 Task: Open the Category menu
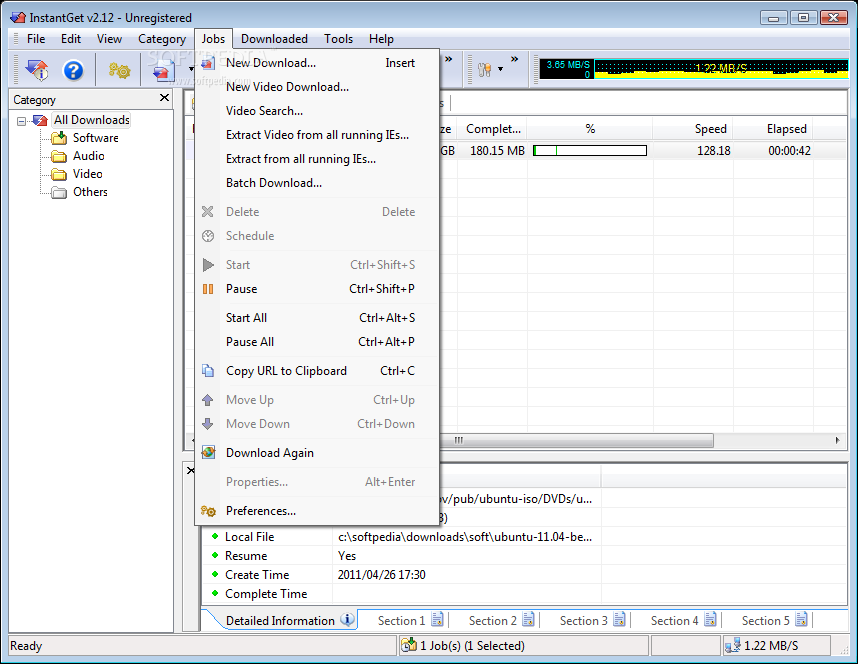pos(162,39)
